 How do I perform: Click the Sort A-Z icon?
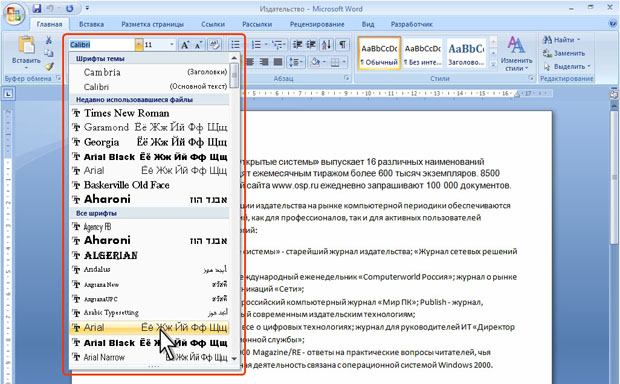(x=327, y=45)
